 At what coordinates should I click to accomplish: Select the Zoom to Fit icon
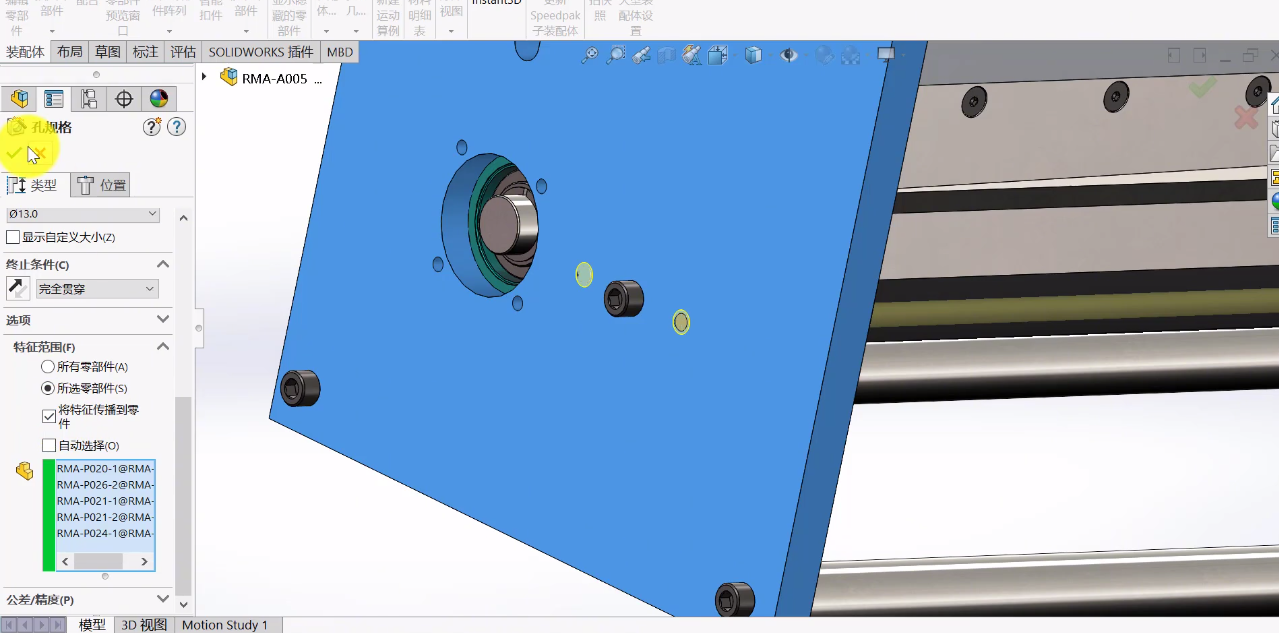tap(590, 55)
